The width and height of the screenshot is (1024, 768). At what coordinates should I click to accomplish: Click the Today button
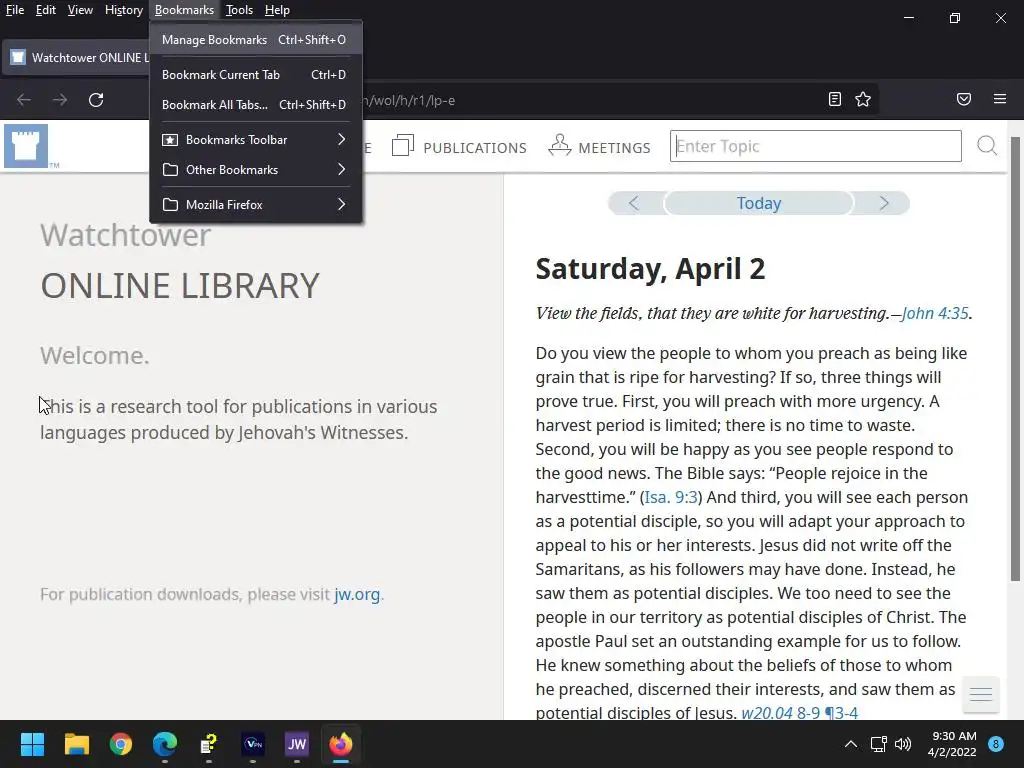click(x=759, y=203)
